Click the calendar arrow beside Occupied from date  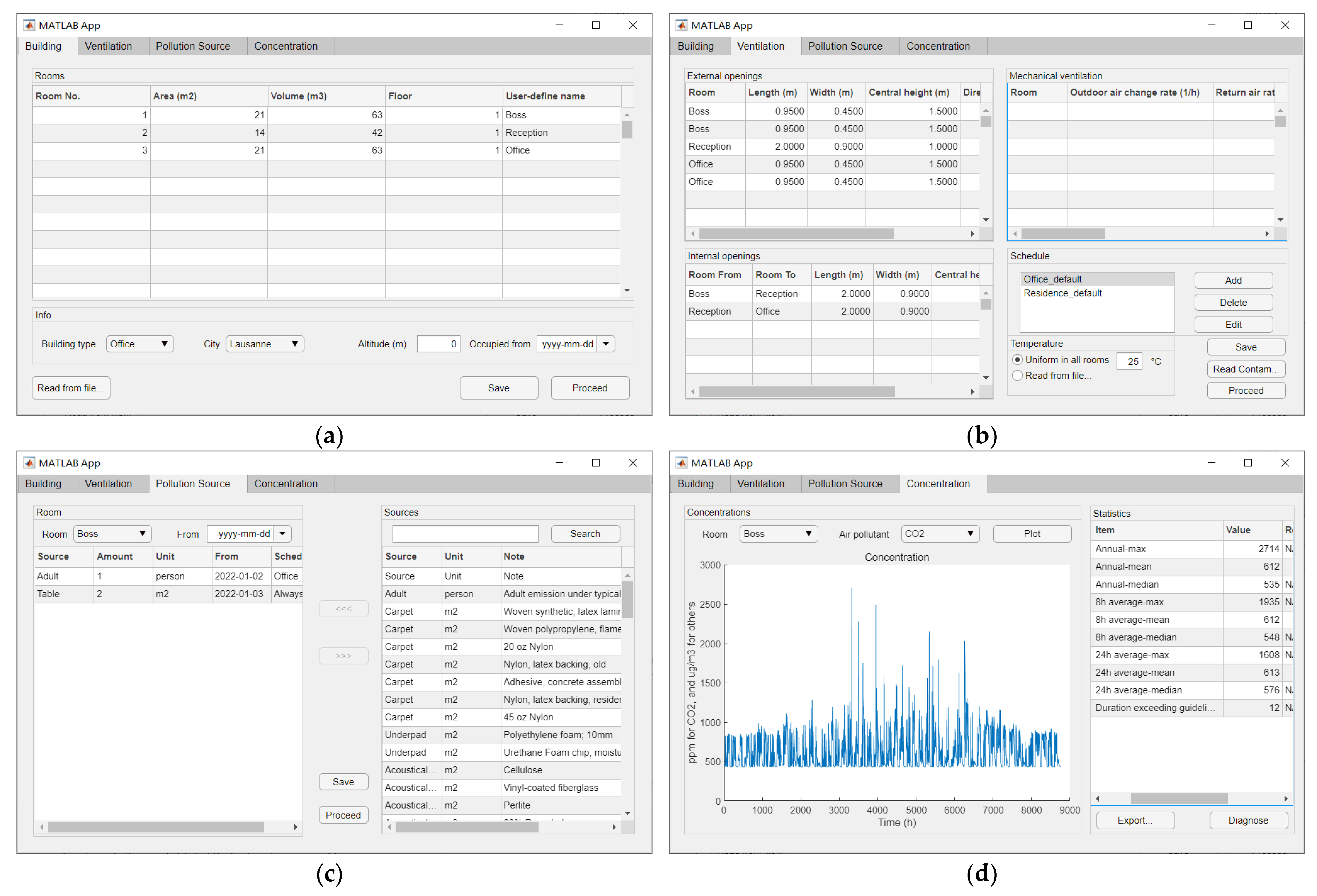coord(606,344)
